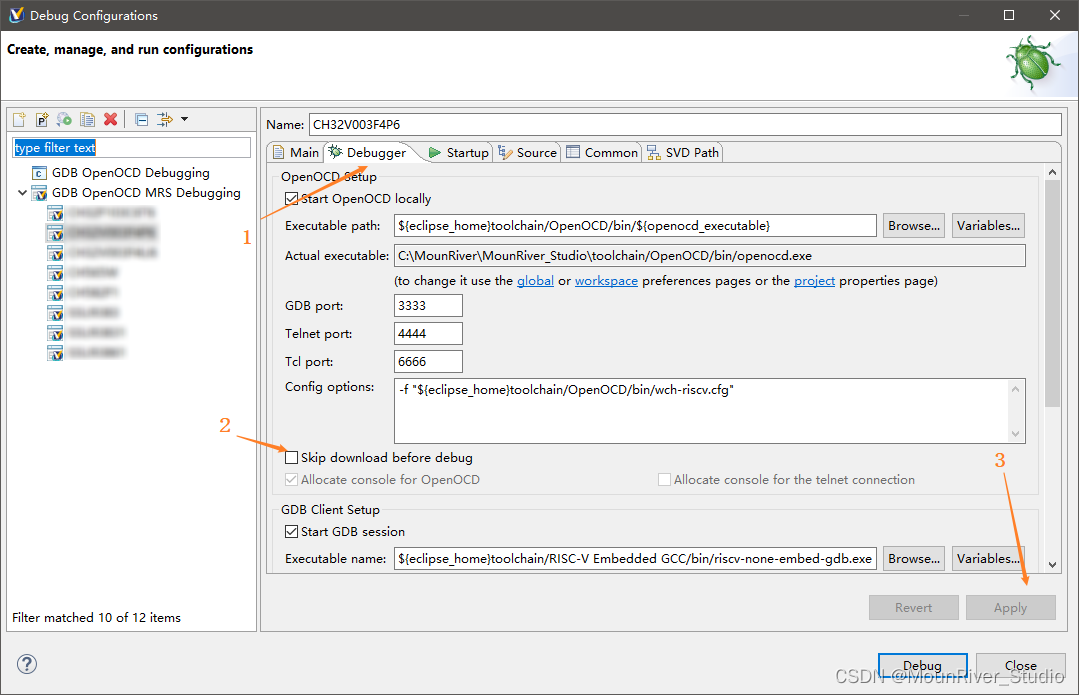
Task: Click the configuration Name field
Action: (685, 125)
